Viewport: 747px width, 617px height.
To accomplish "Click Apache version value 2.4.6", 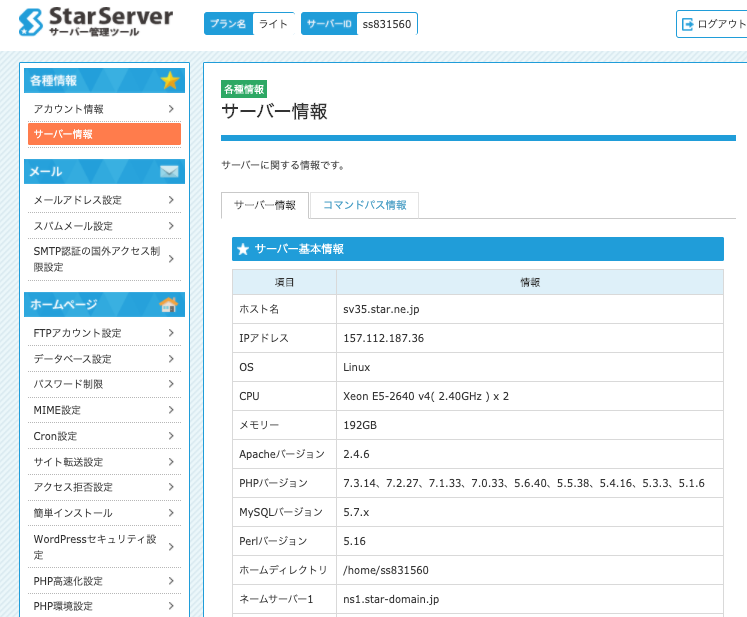I will (x=356, y=454).
